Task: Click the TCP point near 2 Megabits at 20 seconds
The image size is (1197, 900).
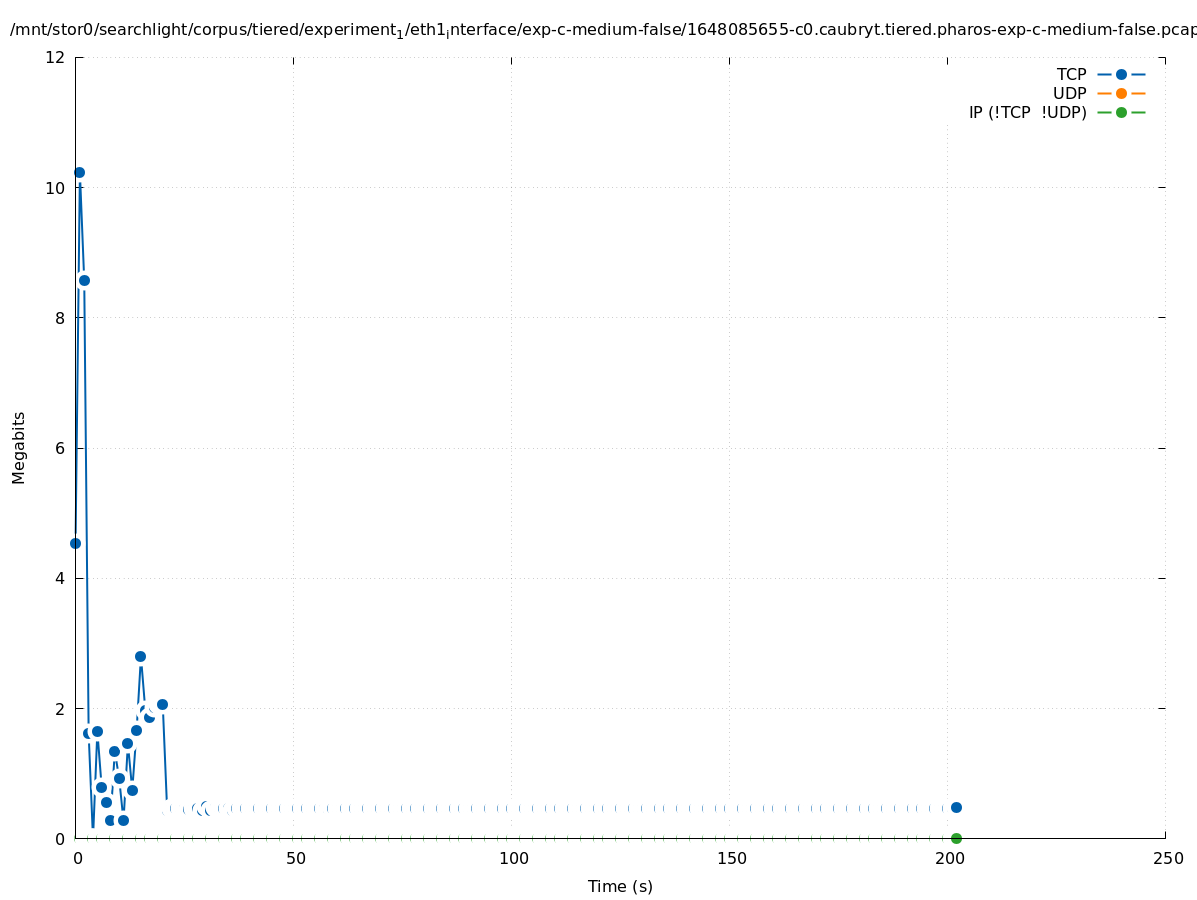Action: pyautogui.click(x=162, y=704)
